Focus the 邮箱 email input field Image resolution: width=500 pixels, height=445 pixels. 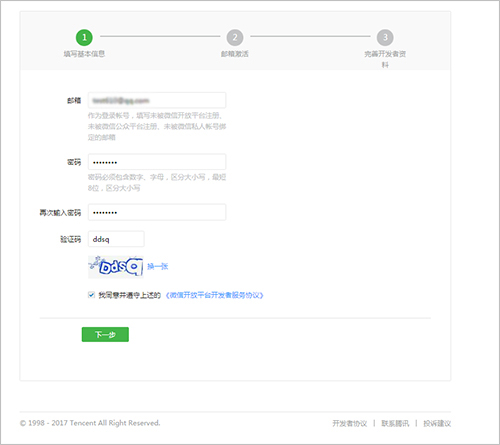[x=157, y=100]
